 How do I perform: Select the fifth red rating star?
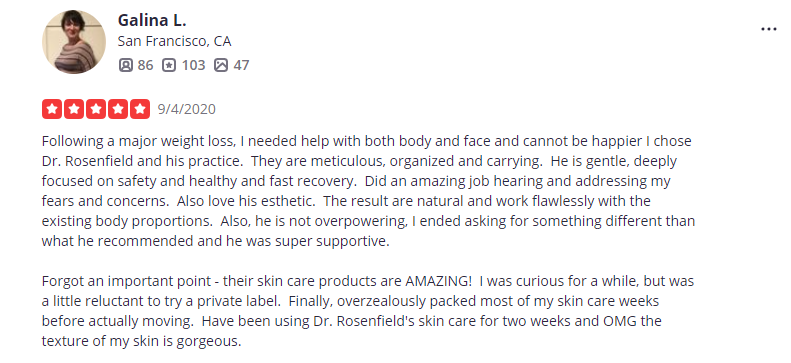tap(140, 109)
